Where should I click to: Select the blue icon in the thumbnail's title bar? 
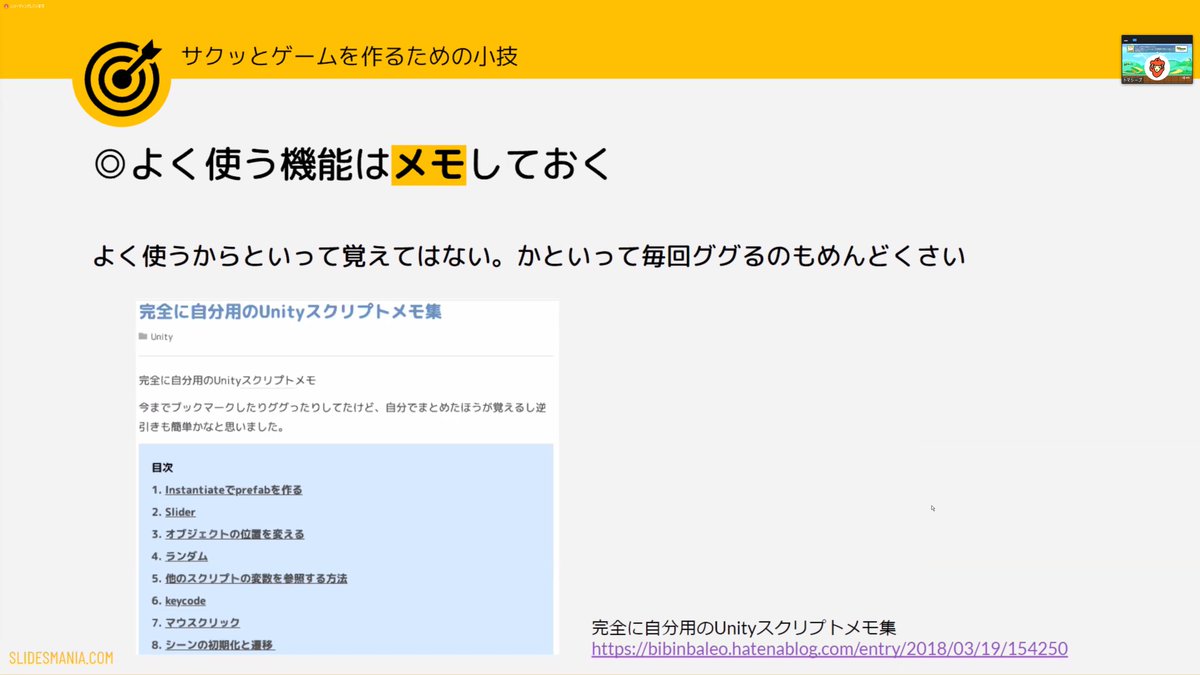1135,39
